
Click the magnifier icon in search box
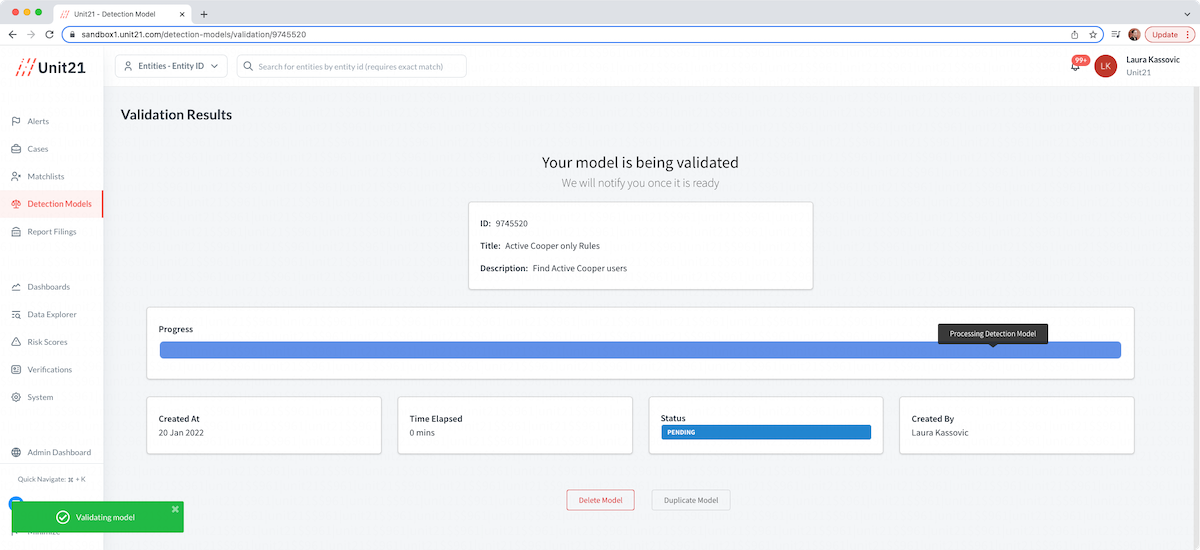[248, 66]
